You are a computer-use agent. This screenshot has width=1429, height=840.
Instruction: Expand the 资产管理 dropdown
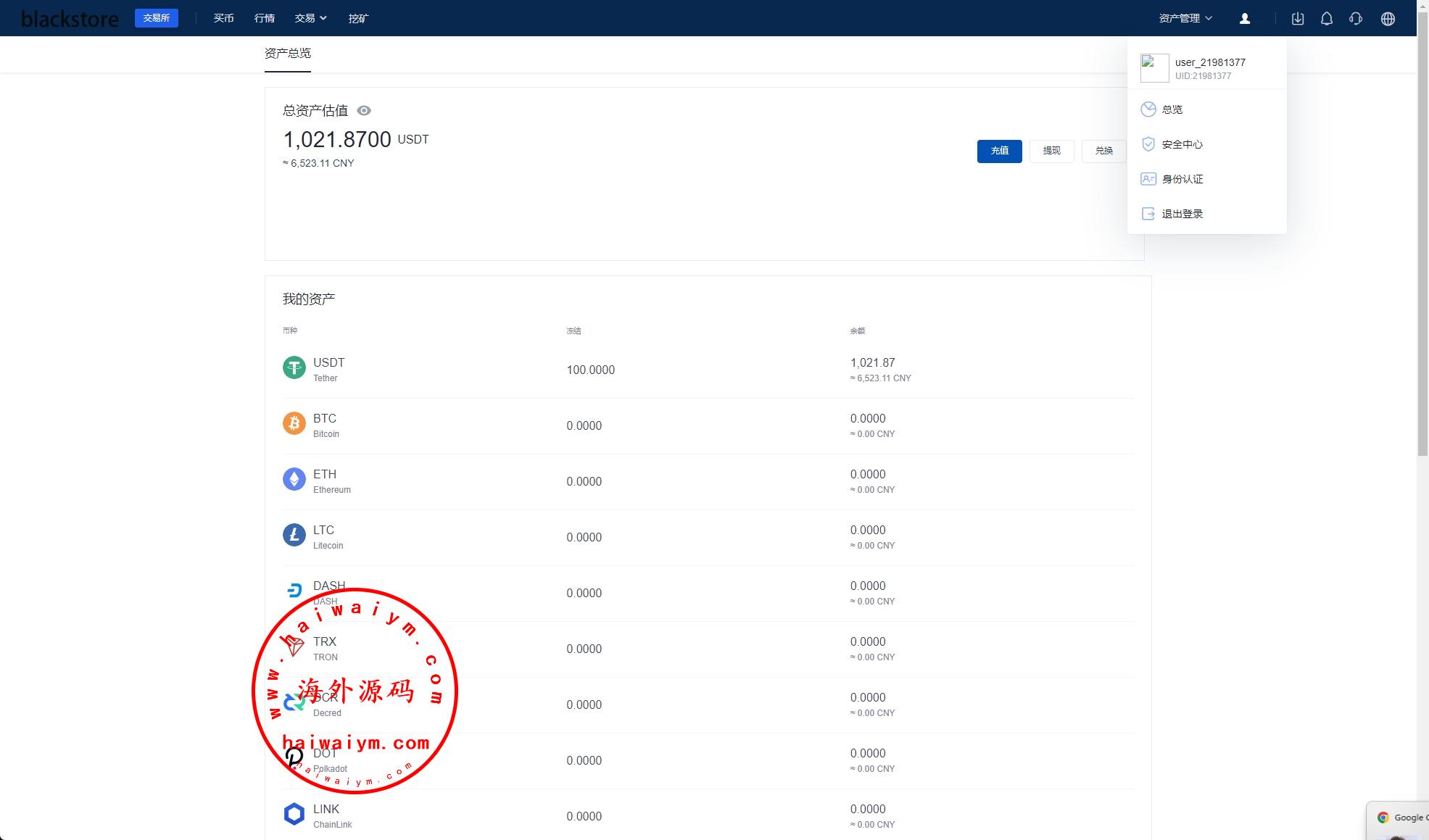[x=1185, y=18]
